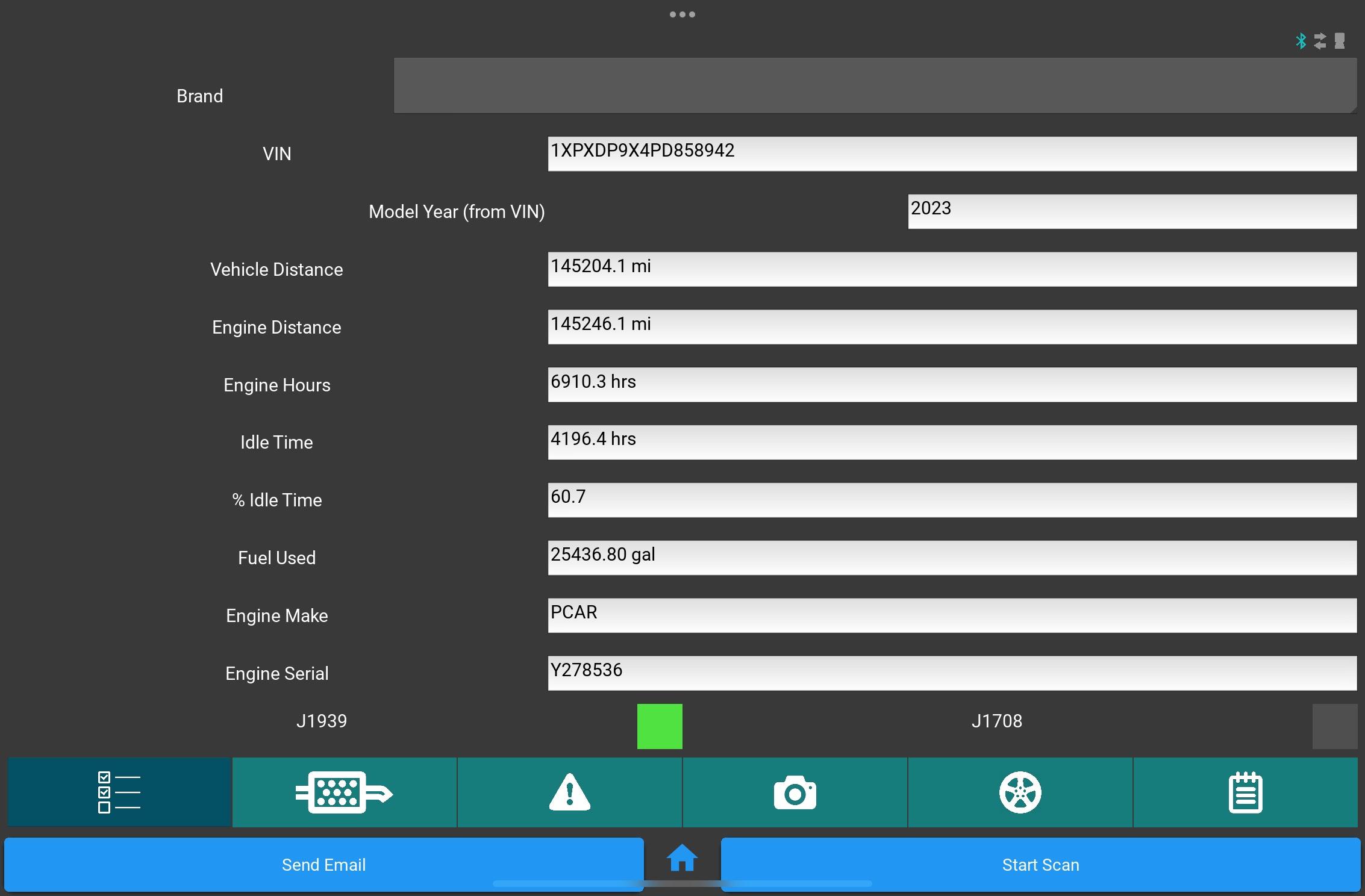Click the Send Email button
This screenshot has width=1365, height=896.
pos(323,864)
